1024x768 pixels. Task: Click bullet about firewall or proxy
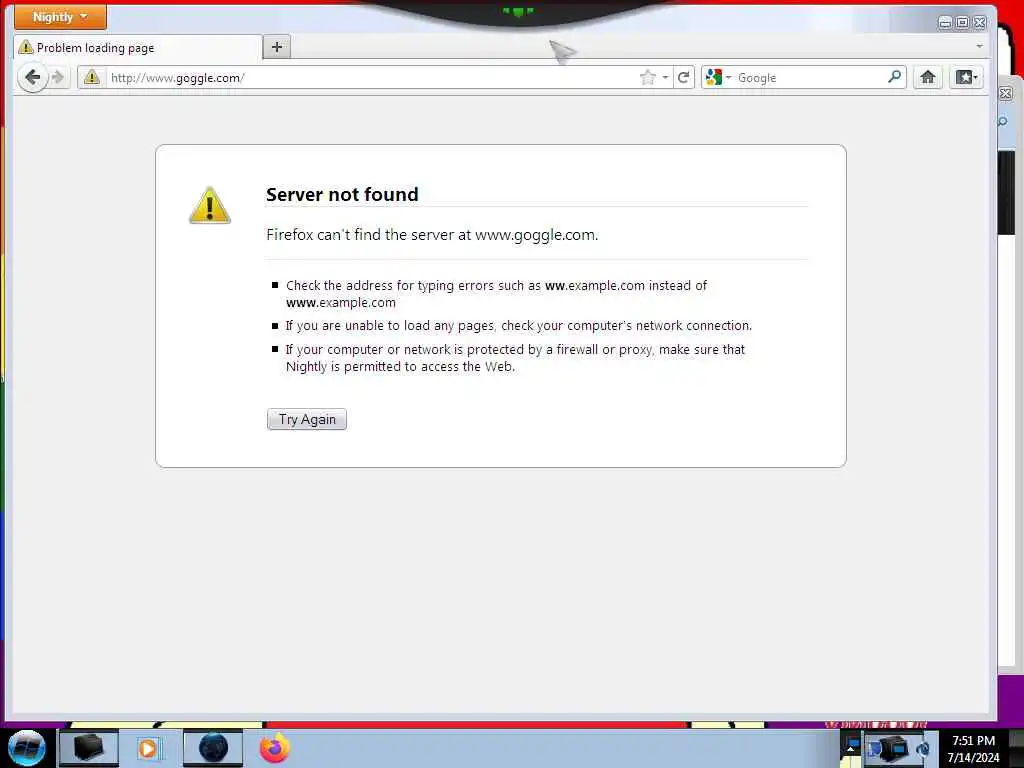(x=515, y=358)
